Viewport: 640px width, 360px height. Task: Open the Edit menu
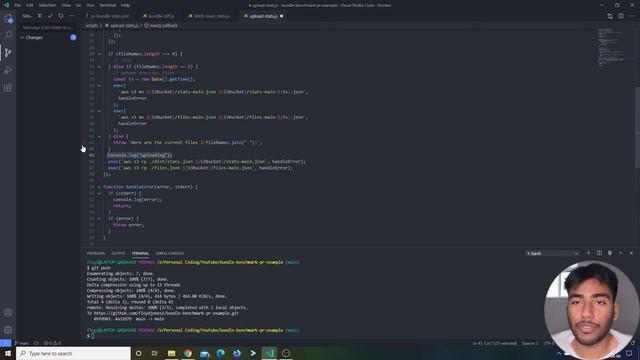29,5
